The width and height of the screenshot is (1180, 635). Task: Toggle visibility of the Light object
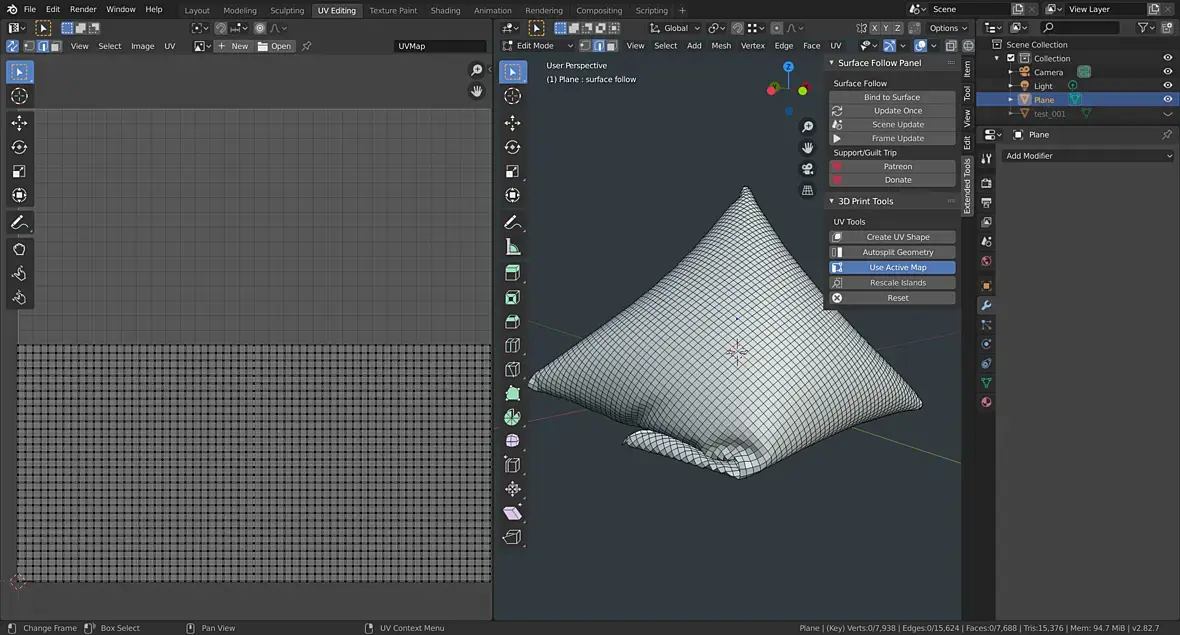pyautogui.click(x=1167, y=86)
